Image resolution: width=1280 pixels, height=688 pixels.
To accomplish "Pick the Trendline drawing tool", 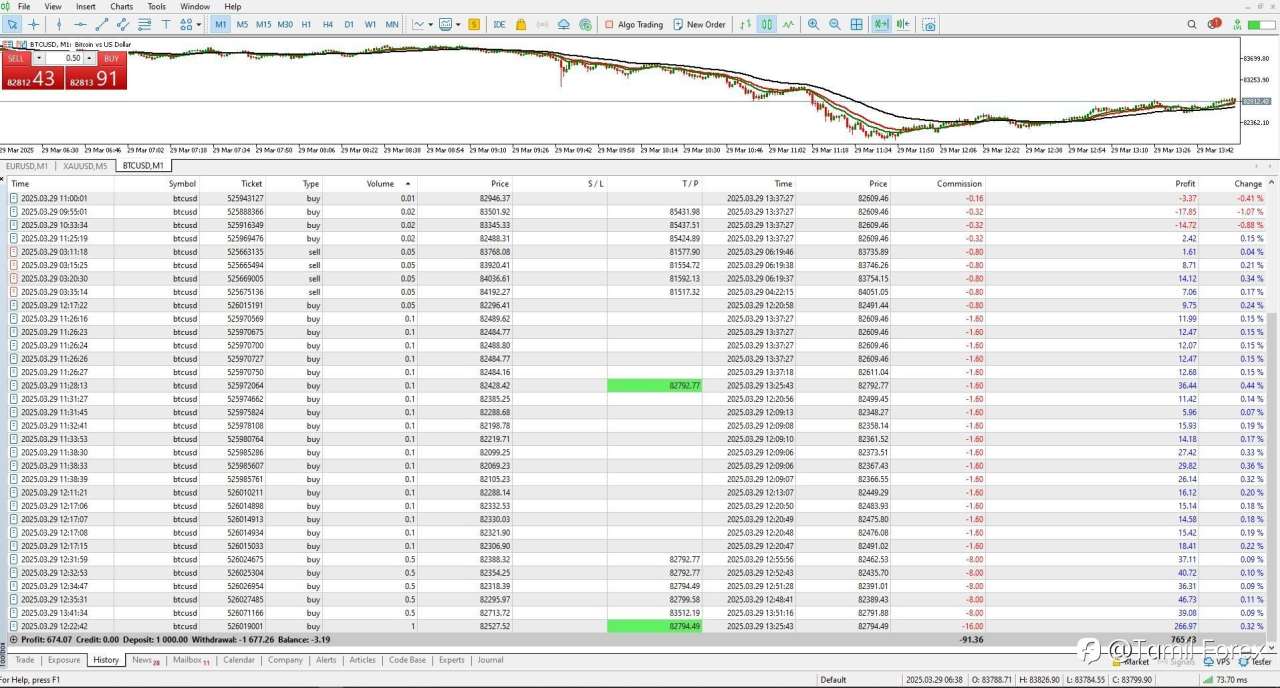I will click(101, 24).
